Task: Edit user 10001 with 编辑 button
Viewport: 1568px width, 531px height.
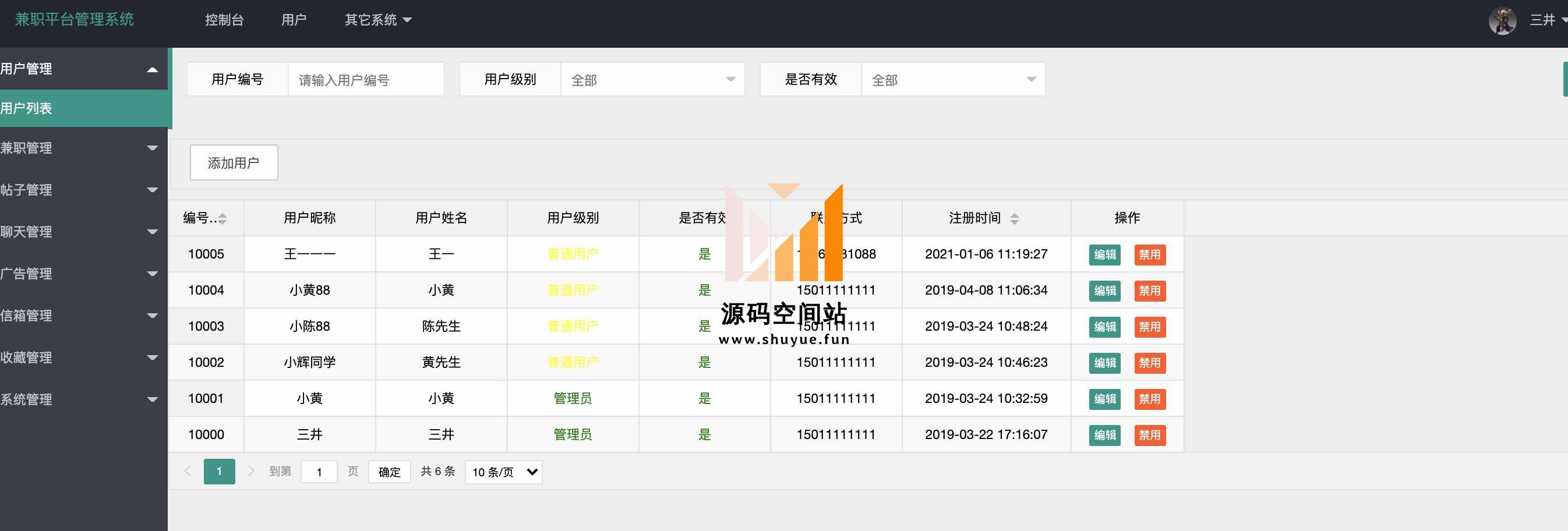Action: (1105, 399)
